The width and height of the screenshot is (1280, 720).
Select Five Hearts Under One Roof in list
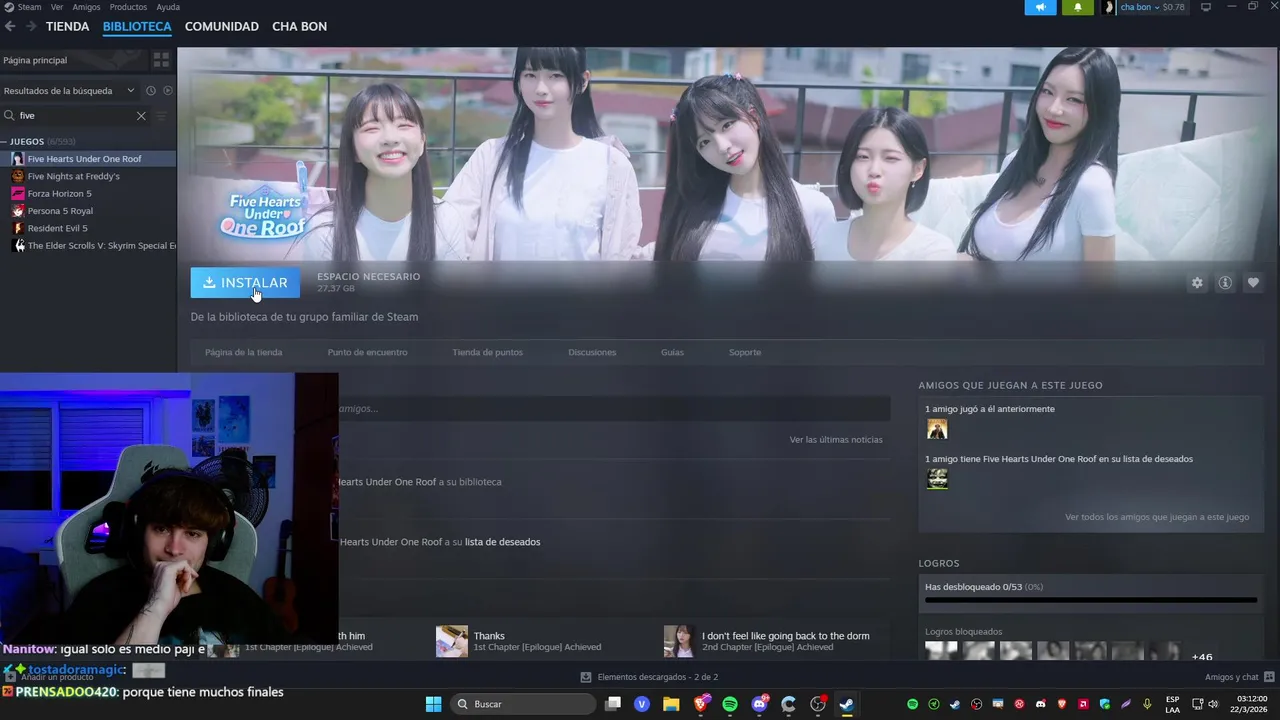click(x=88, y=159)
